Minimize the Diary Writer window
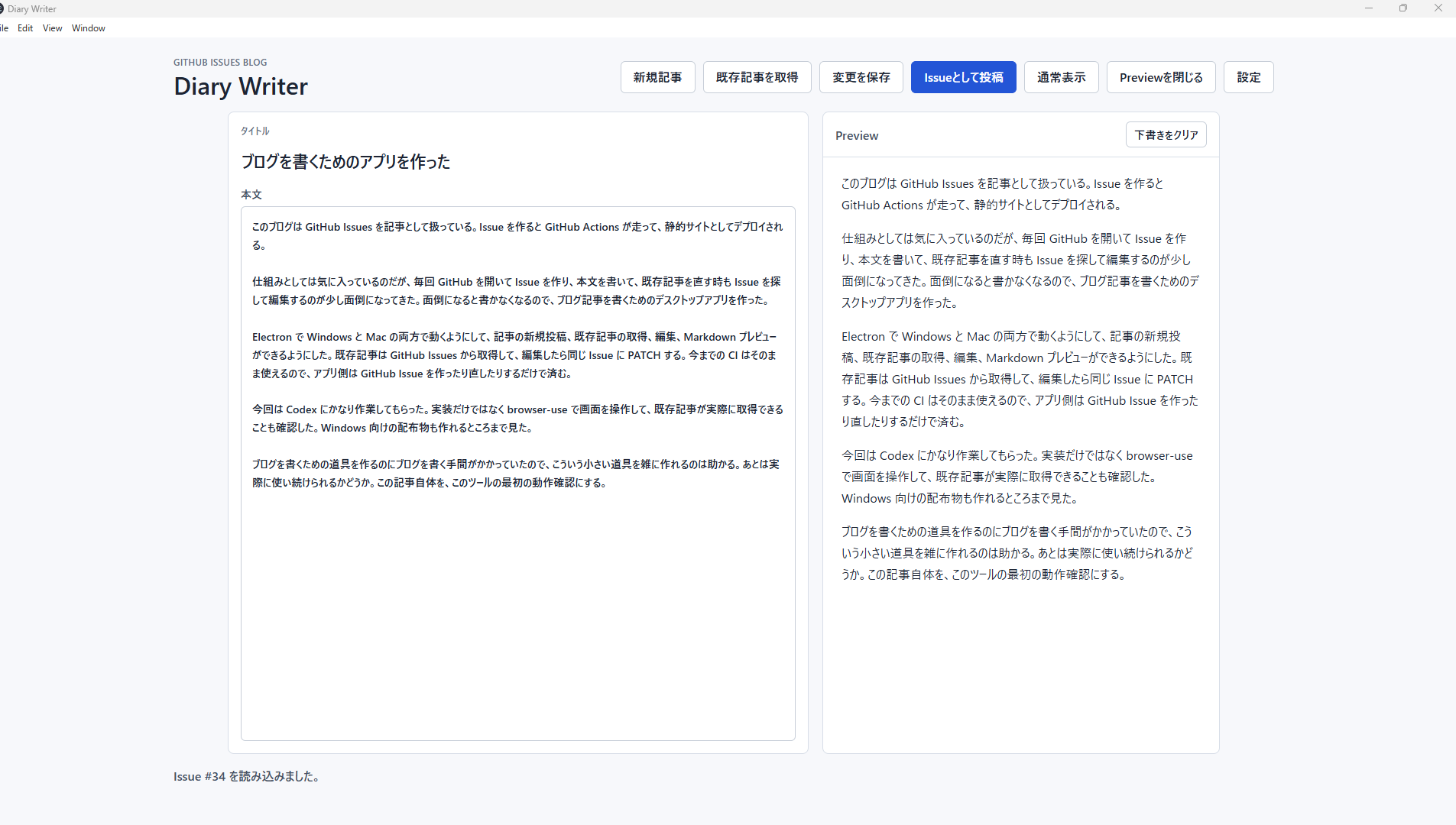This screenshot has width=1456, height=825. (x=1369, y=8)
